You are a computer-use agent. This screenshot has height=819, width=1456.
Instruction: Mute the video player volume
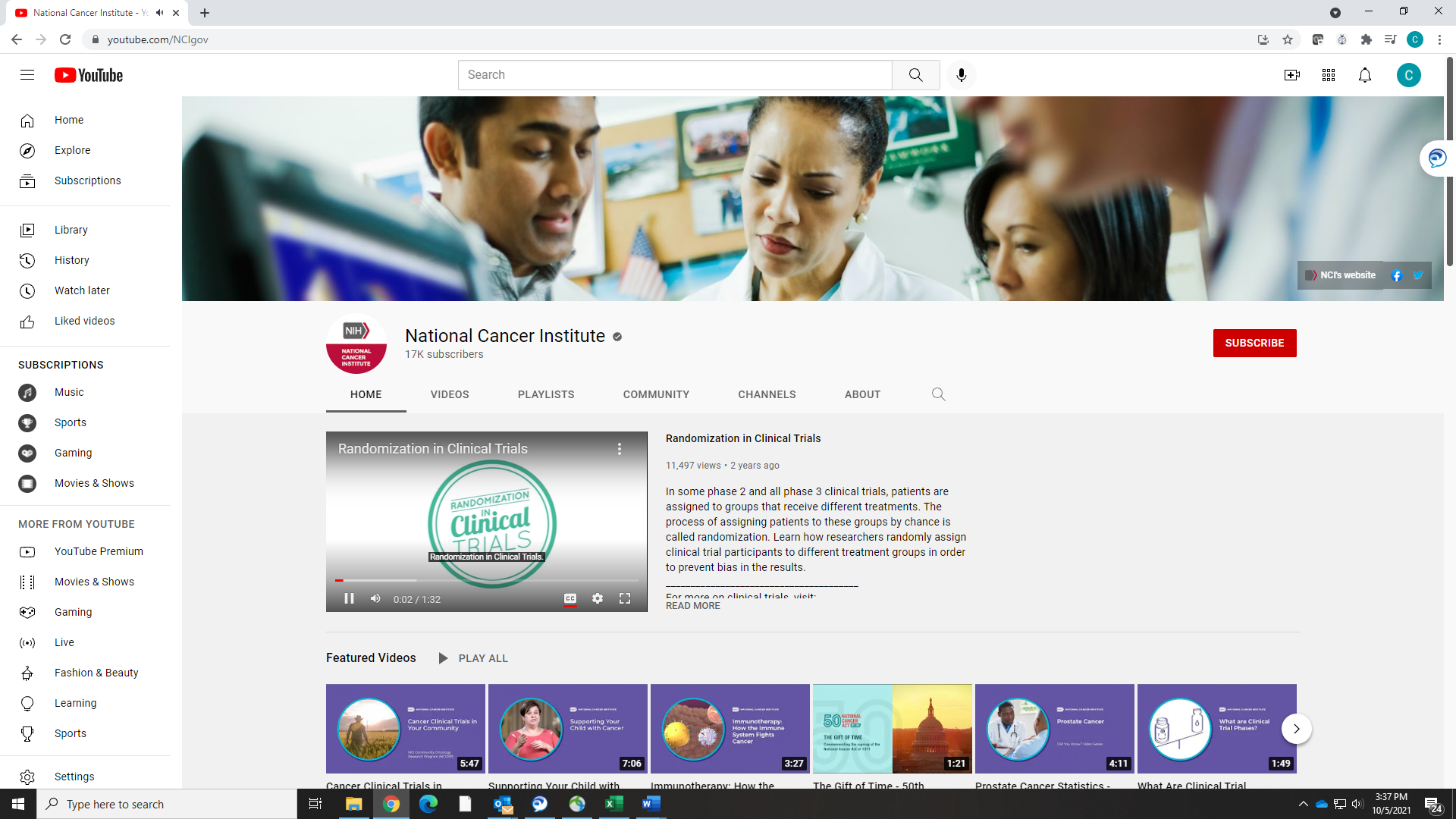375,598
